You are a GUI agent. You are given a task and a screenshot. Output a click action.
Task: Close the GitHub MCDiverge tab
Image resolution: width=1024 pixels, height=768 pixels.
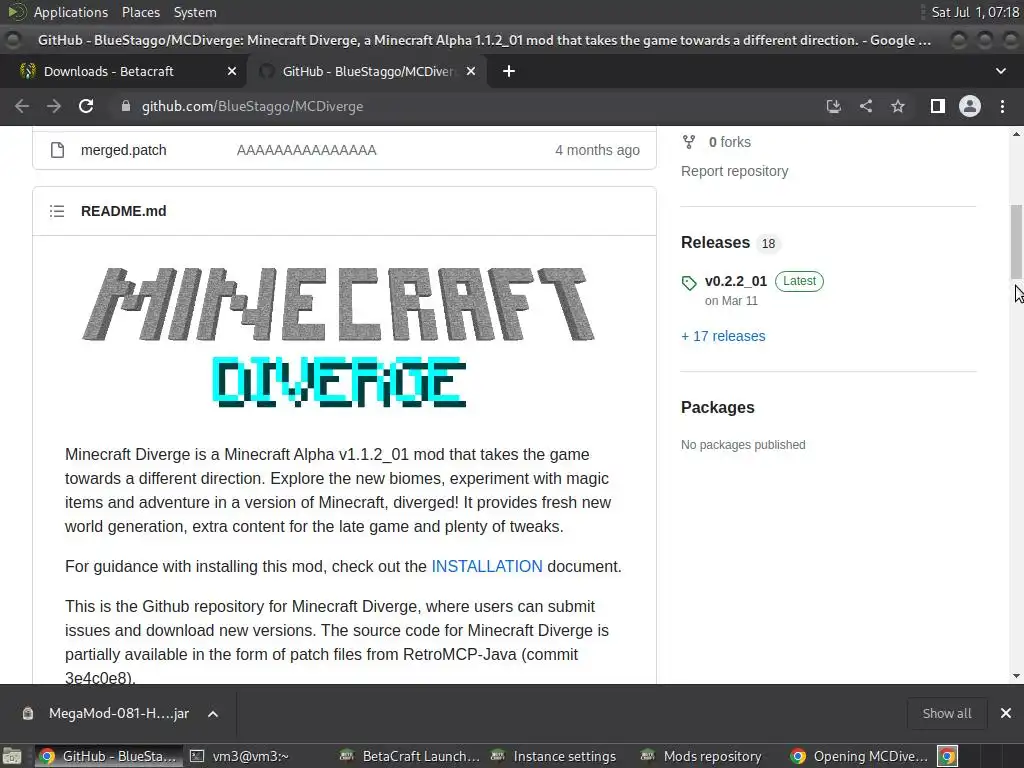pos(471,71)
